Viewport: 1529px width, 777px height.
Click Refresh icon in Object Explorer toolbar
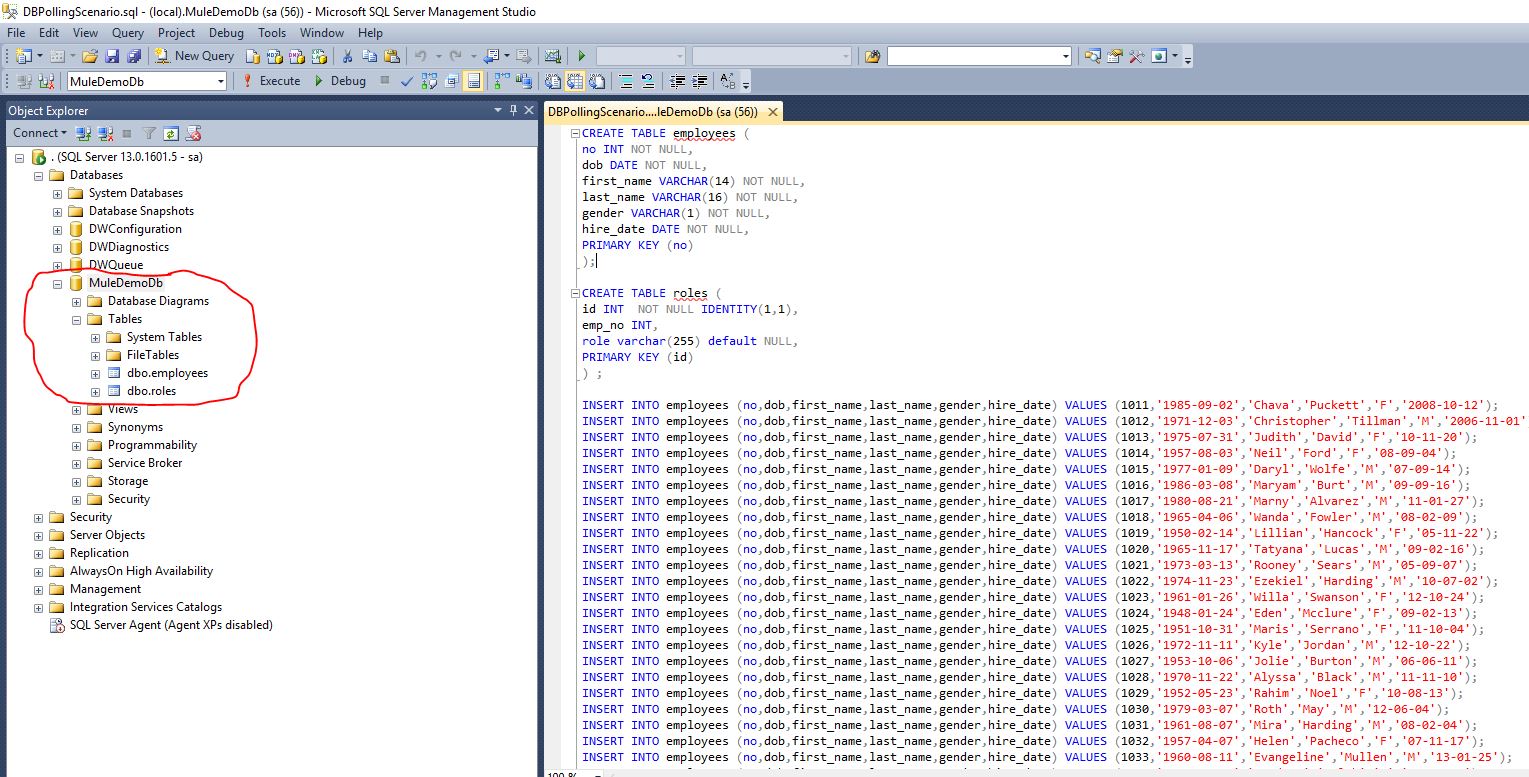pyautogui.click(x=171, y=133)
